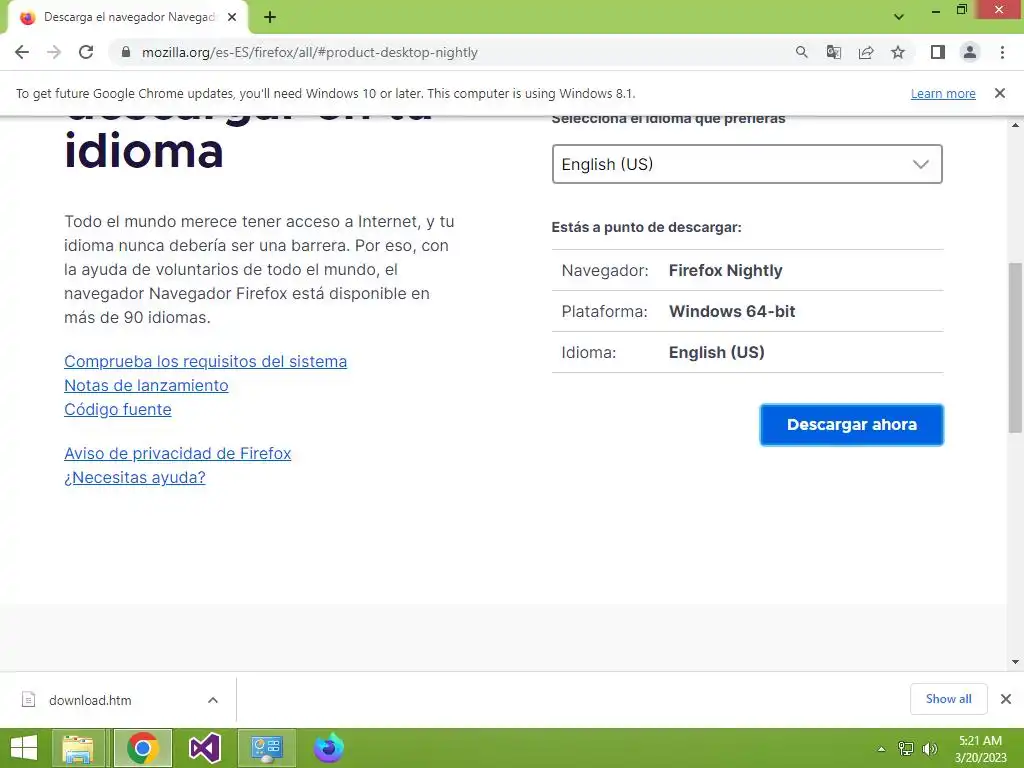Open the Chrome profile avatar
Screen dimensions: 1024x768
coord(970,52)
